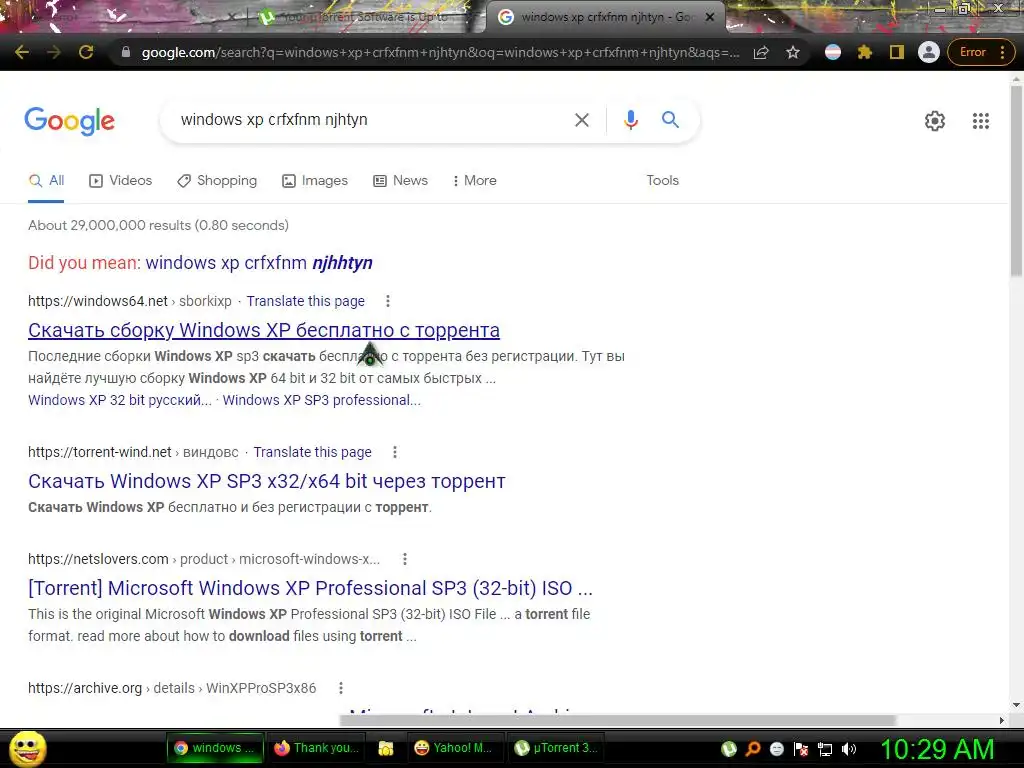The width and height of the screenshot is (1024, 768).
Task: Switch to the News results tab
Action: [x=400, y=181]
